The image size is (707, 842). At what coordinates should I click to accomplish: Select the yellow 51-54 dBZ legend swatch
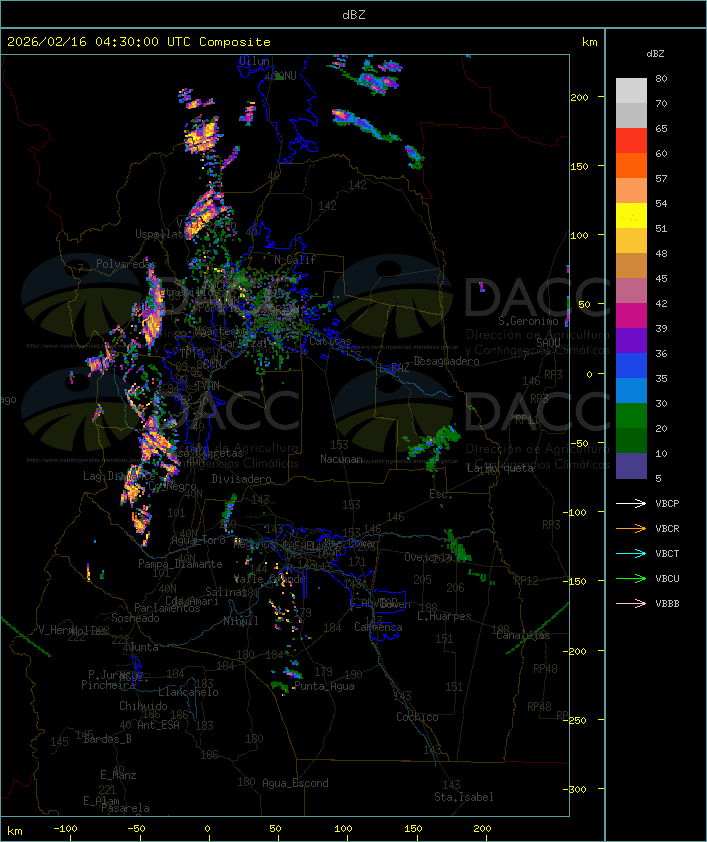pyautogui.click(x=631, y=216)
